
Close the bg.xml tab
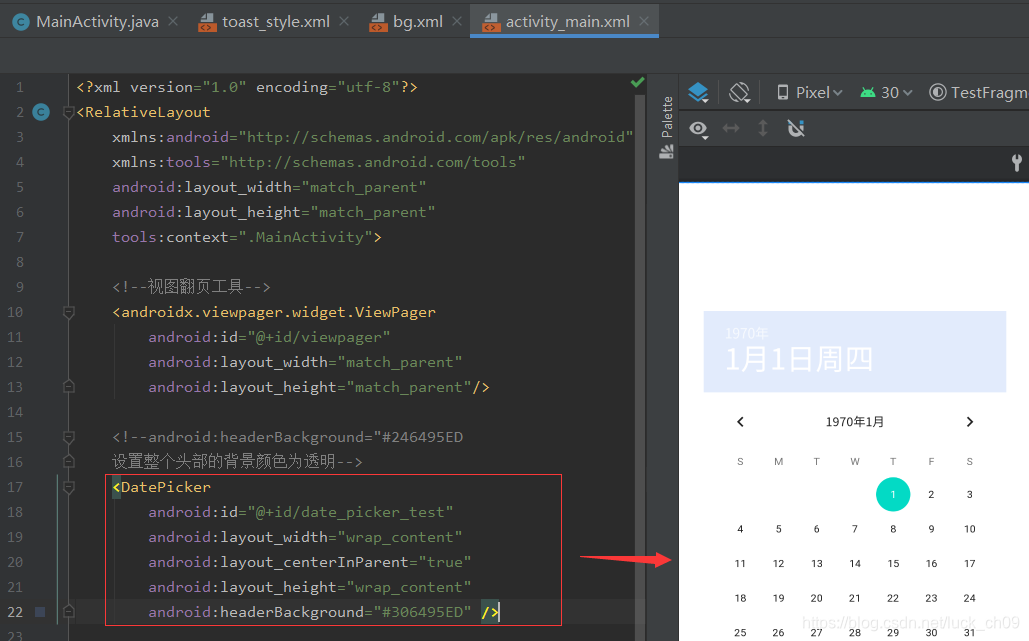pyautogui.click(x=457, y=22)
